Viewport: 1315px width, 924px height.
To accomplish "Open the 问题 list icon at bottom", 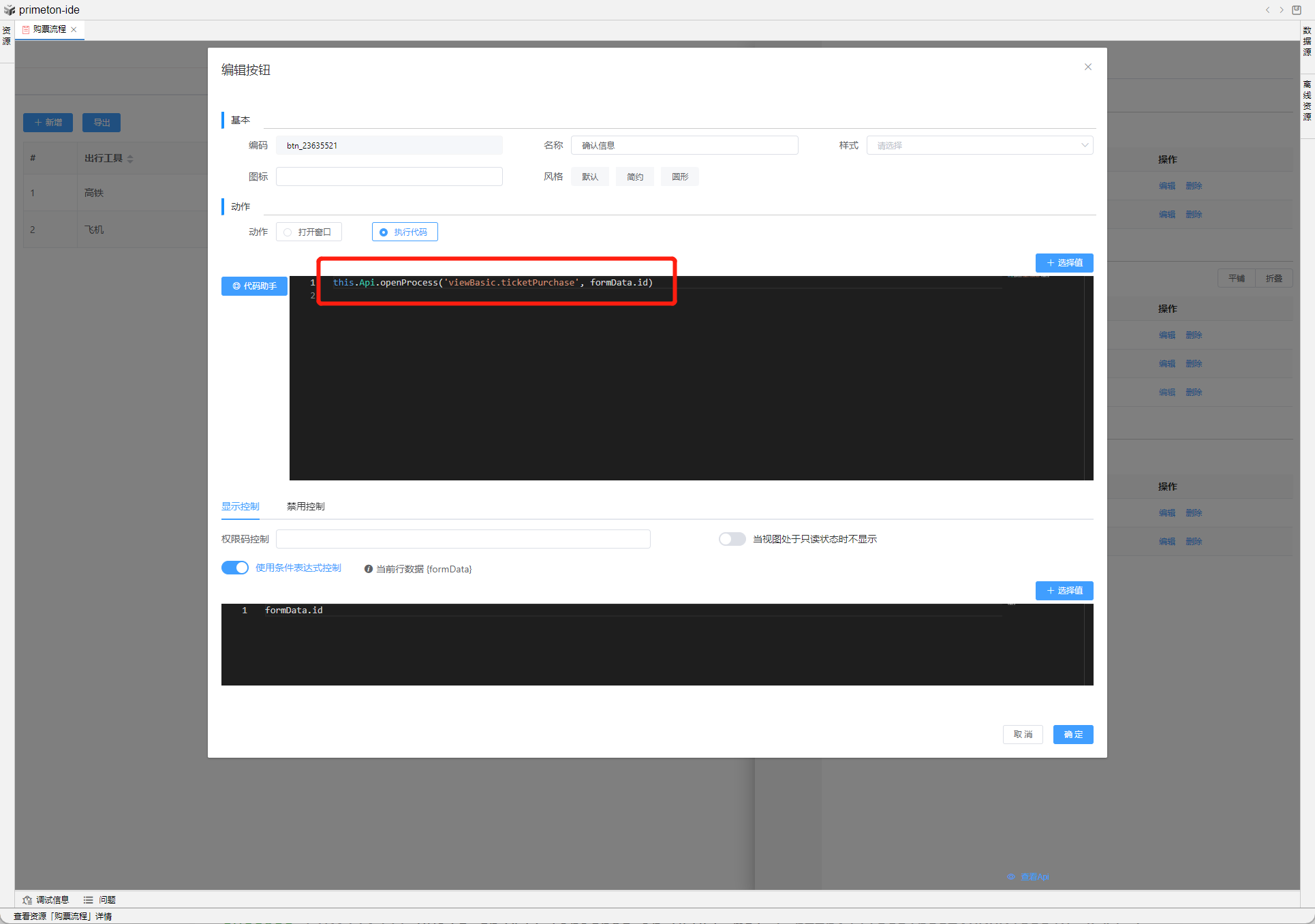I will point(89,899).
